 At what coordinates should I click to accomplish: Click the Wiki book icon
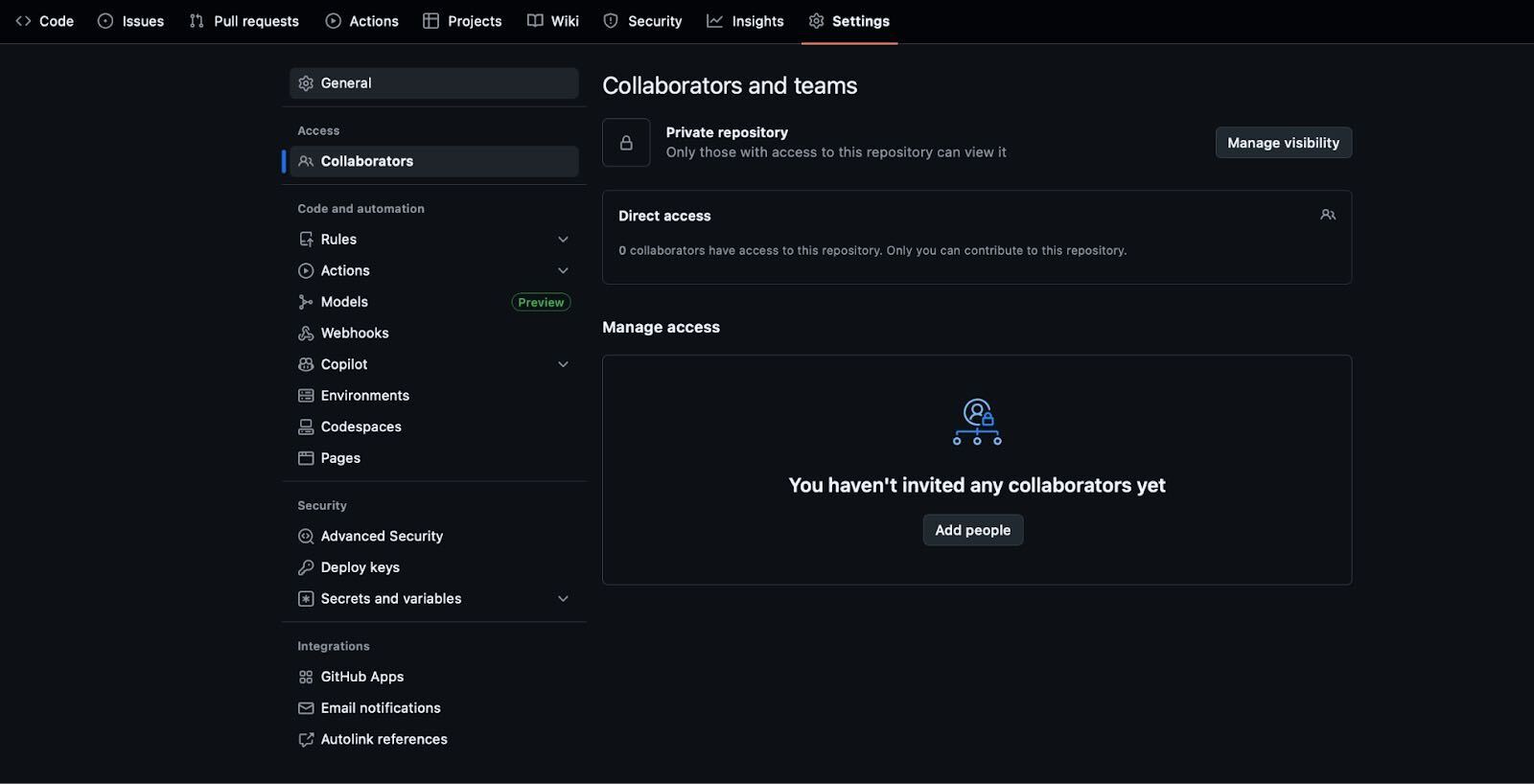tap(535, 21)
